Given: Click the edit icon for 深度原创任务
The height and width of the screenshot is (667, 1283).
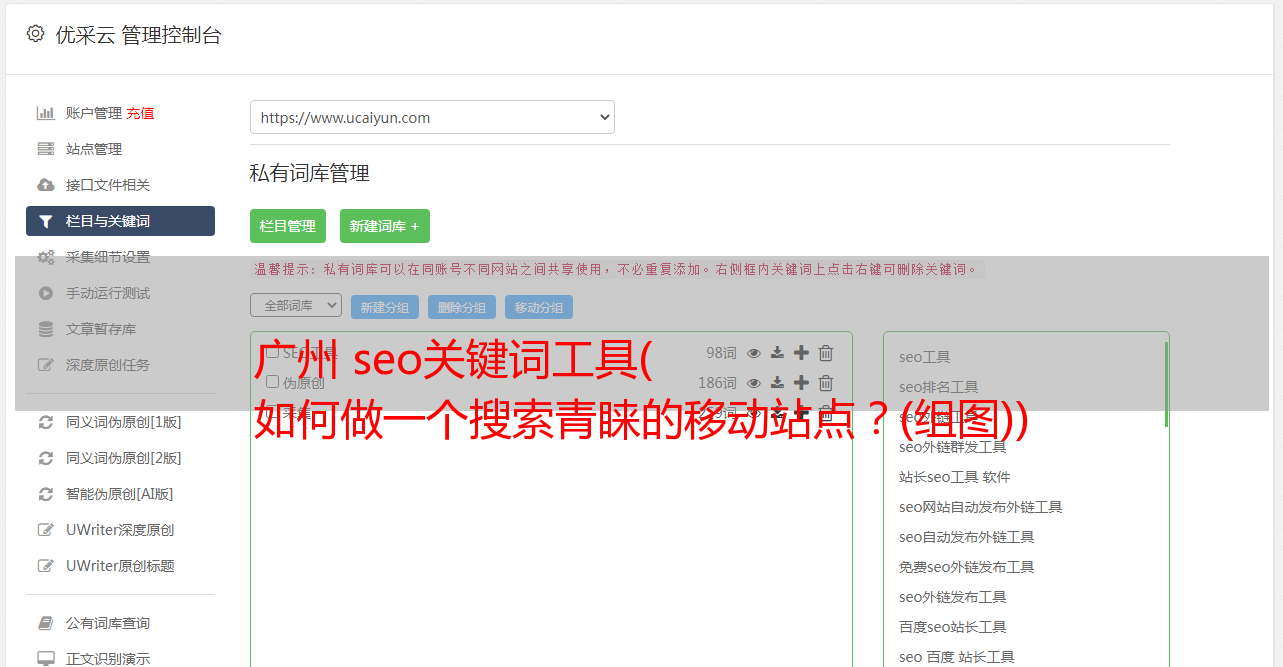Looking at the screenshot, I should pyautogui.click(x=45, y=365).
